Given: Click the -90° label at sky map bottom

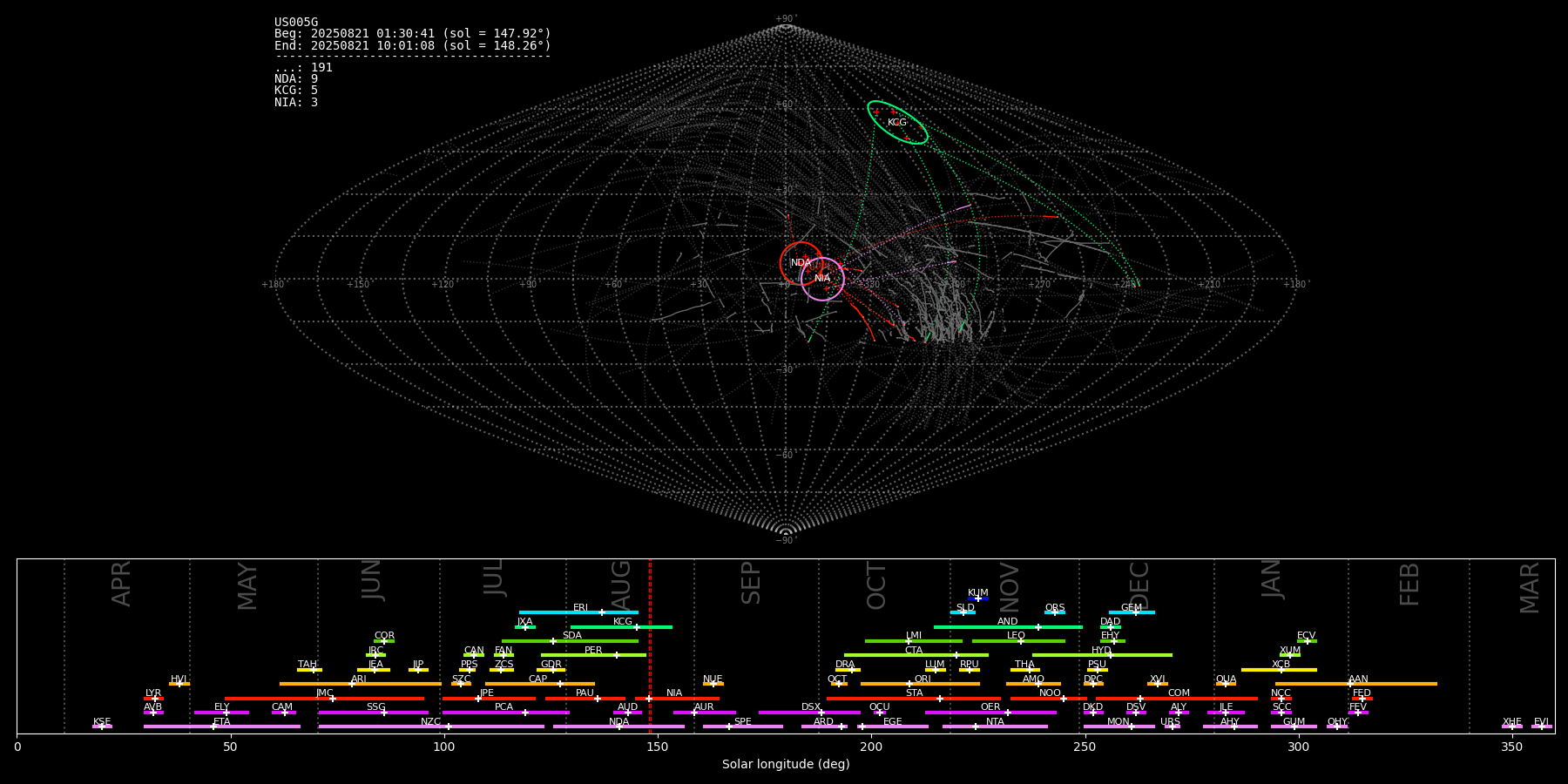Looking at the screenshot, I should [x=786, y=541].
